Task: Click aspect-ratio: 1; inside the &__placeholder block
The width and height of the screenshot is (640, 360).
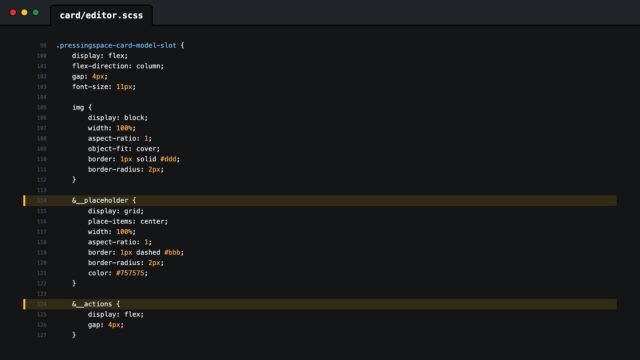Action: pyautogui.click(x=120, y=242)
